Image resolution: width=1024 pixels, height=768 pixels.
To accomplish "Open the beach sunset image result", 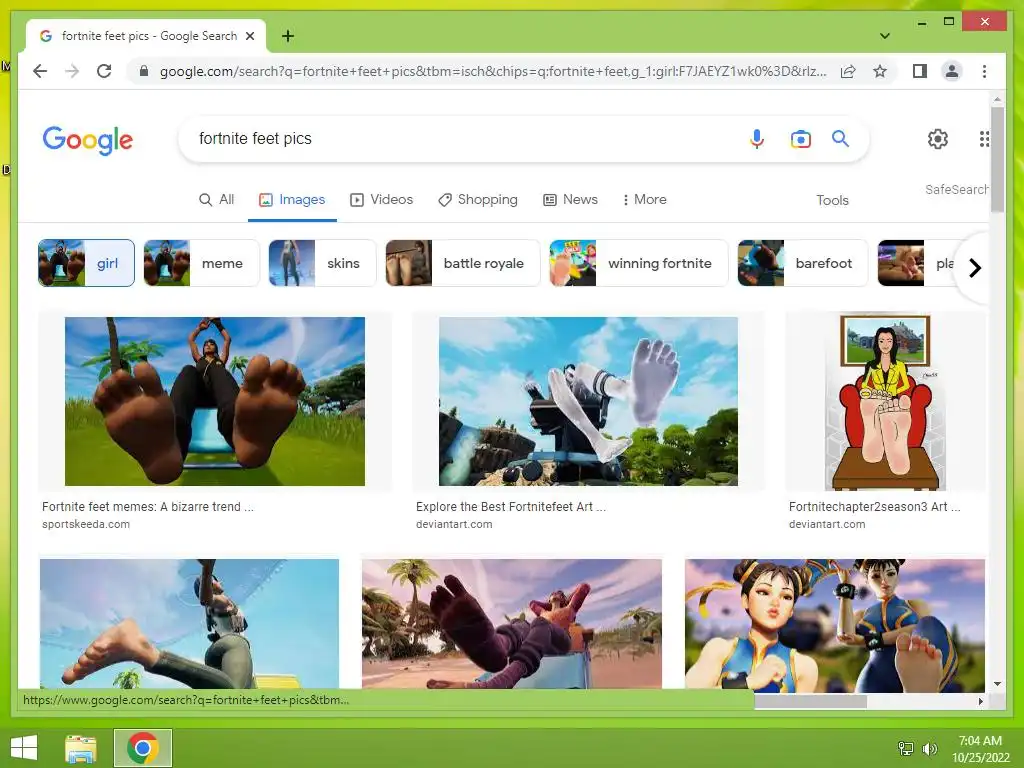I will [x=511, y=624].
